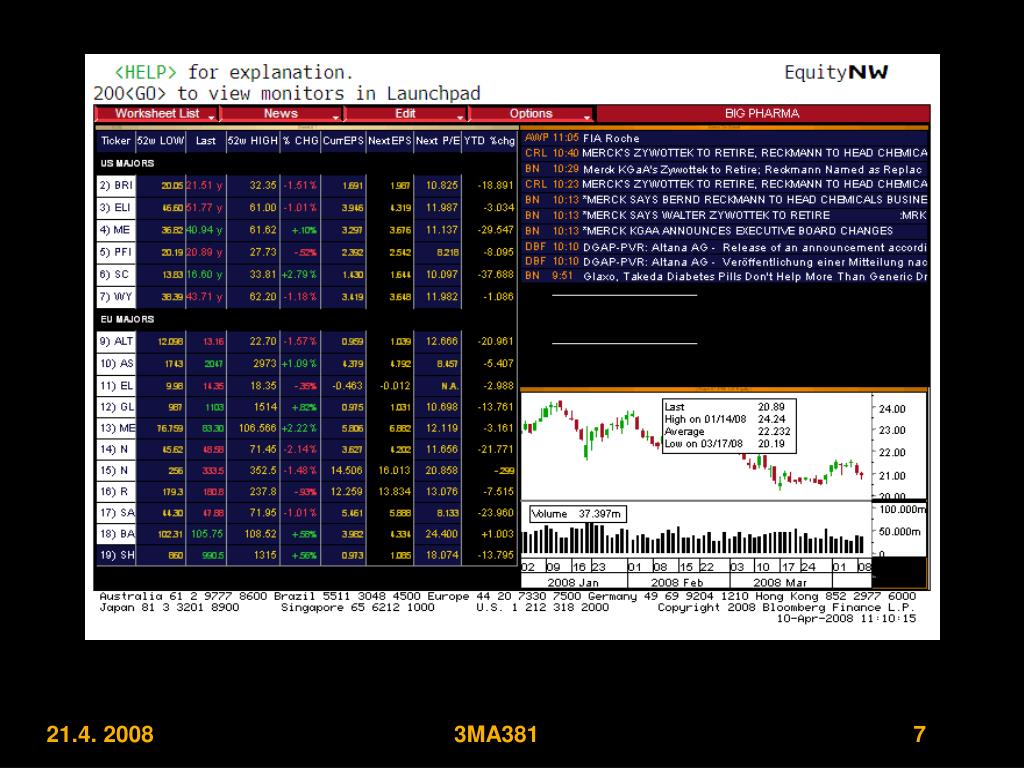Click PFI's 20.89 last price cell

[205, 252]
